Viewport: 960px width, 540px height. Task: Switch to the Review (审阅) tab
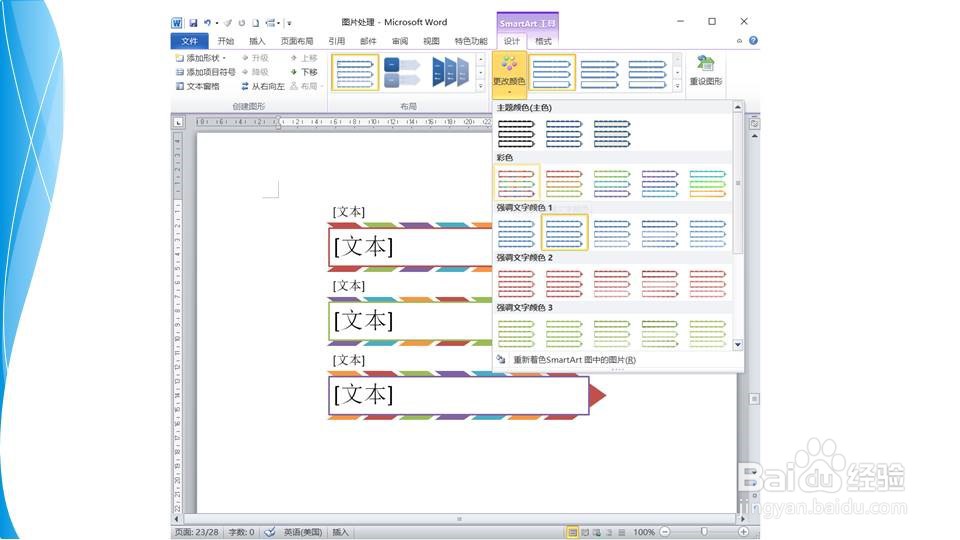(x=400, y=41)
